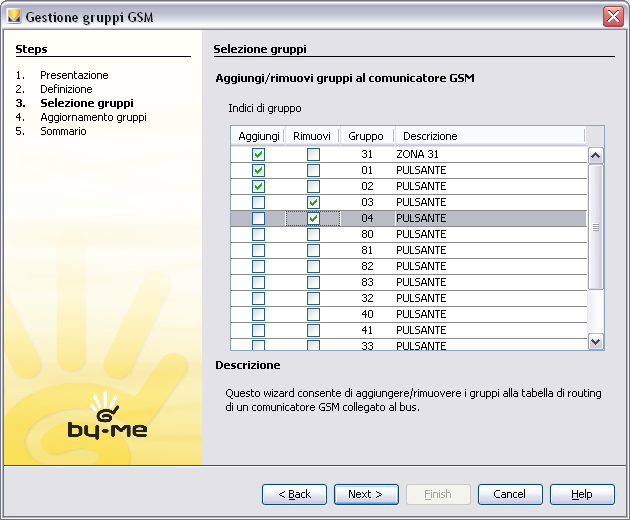
Task: Click the scroll up arrow of the group list
Action: pyautogui.click(x=595, y=155)
